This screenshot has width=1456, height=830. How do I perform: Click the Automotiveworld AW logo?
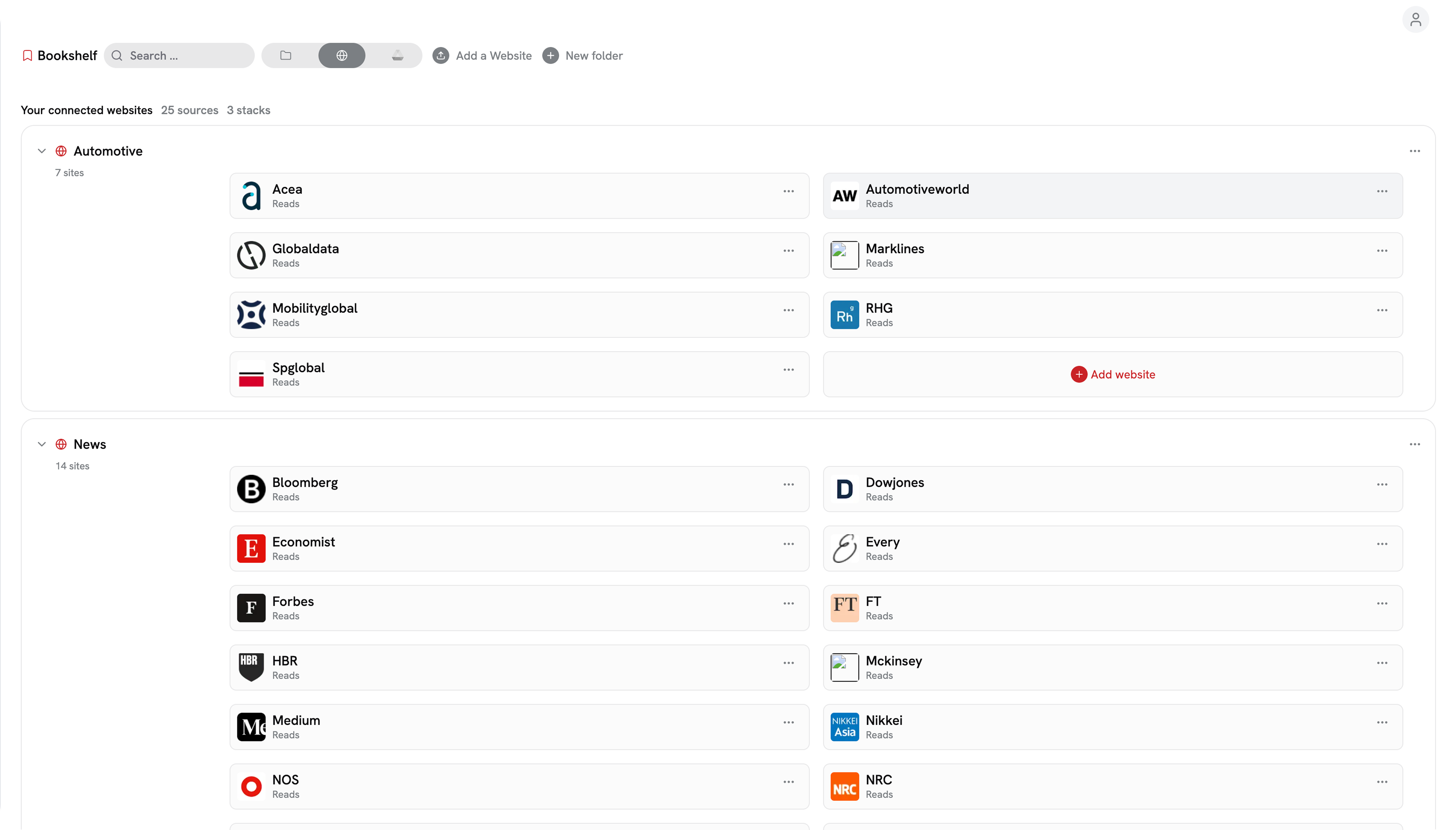[x=844, y=196]
